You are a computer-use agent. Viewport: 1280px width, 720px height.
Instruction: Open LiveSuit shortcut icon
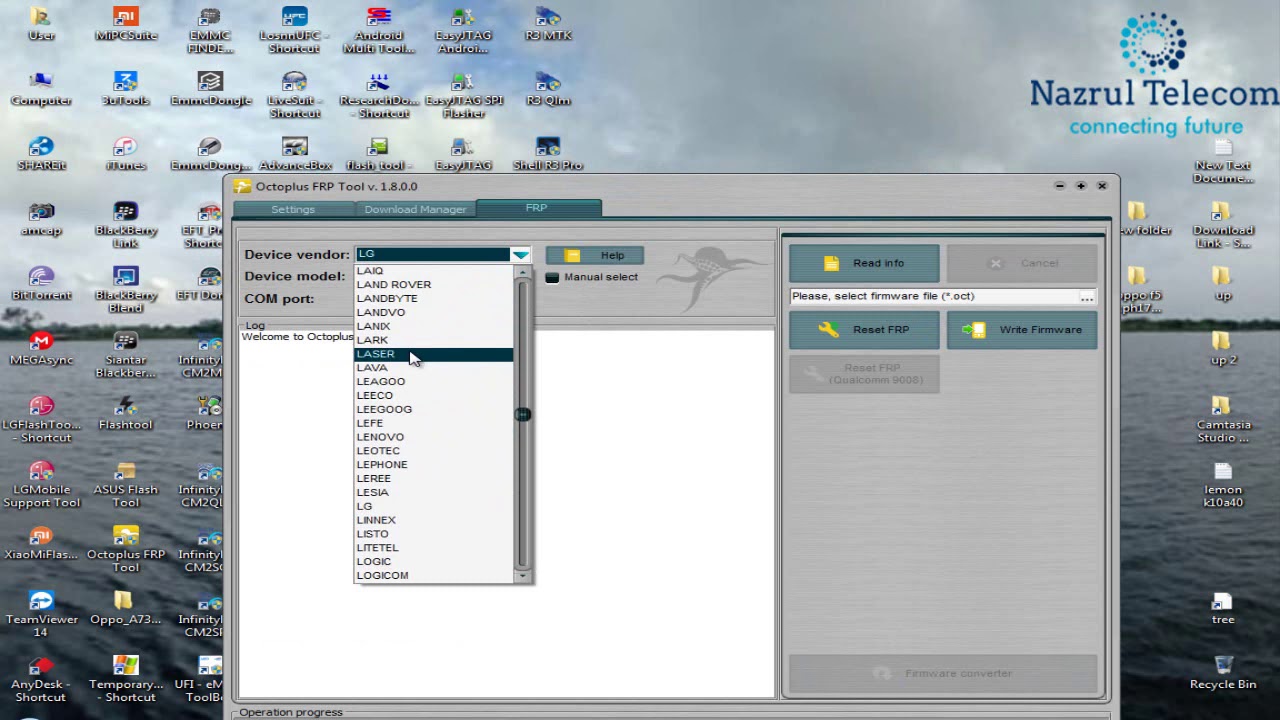pyautogui.click(x=294, y=95)
